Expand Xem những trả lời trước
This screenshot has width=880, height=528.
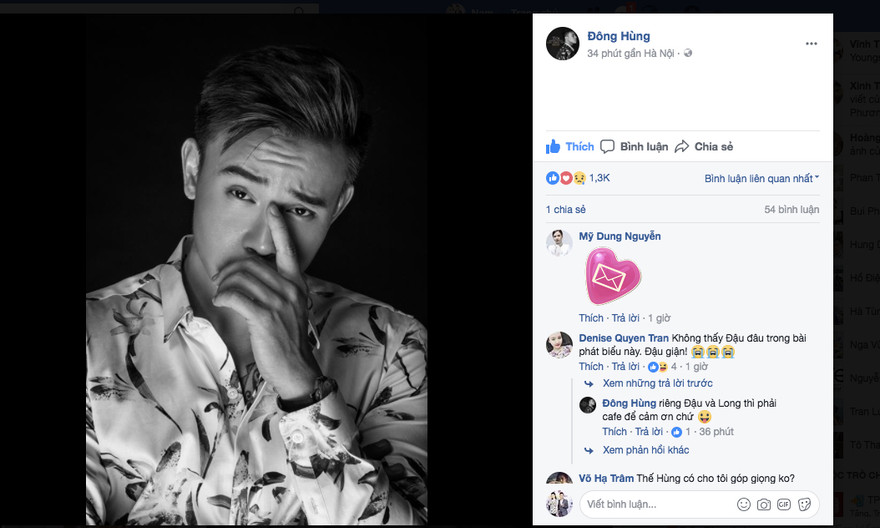(657, 383)
